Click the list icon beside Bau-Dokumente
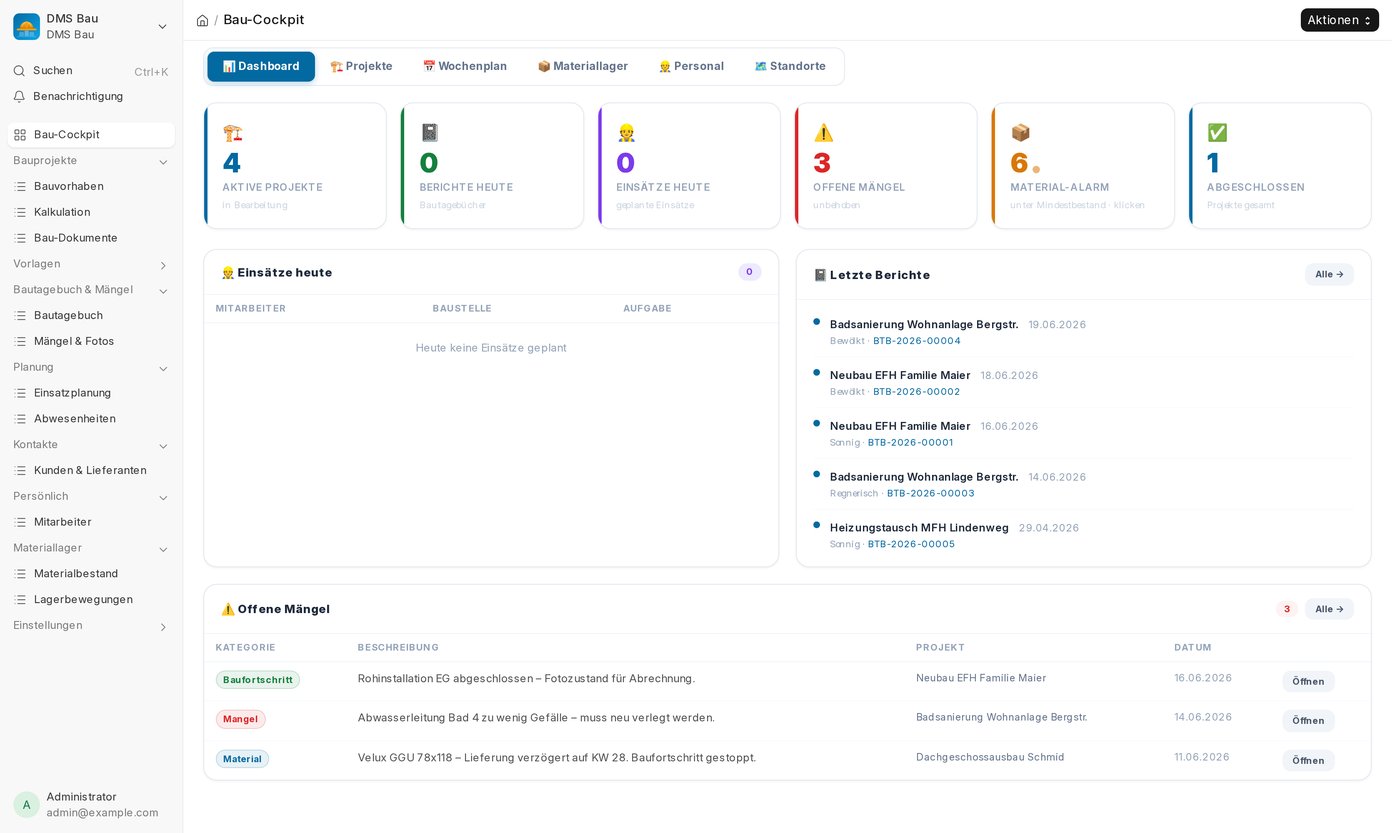This screenshot has width=1400, height=833. click(x=20, y=238)
